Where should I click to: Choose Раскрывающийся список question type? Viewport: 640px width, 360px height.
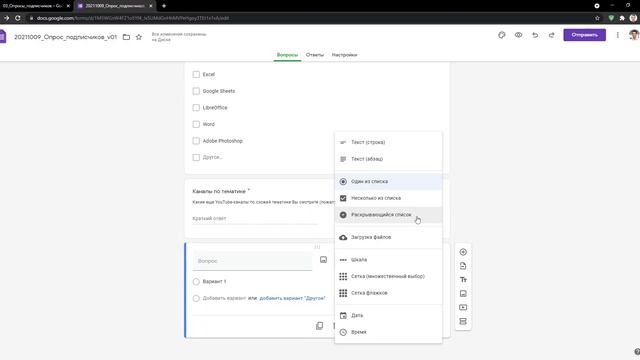coord(388,215)
